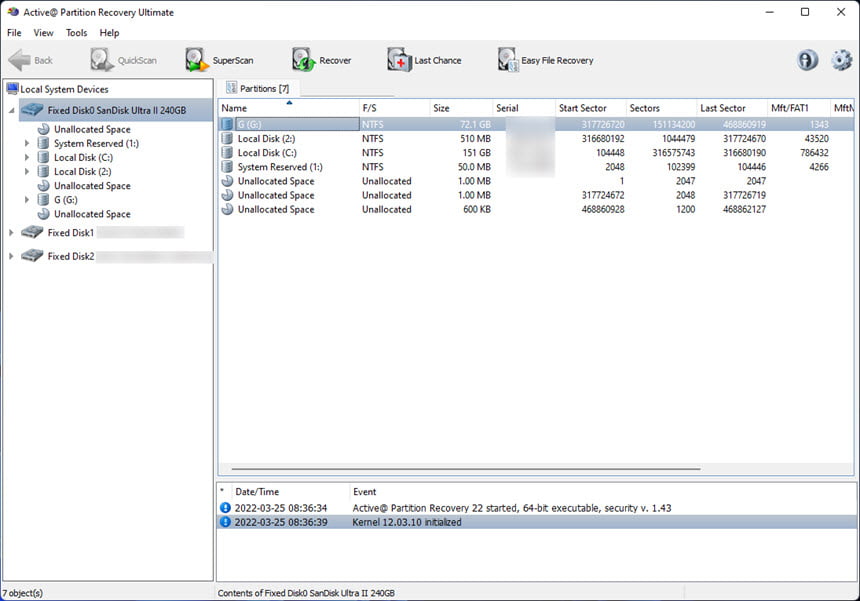Sort list by Name column header
Screen dimensions: 860x601
tap(288, 108)
